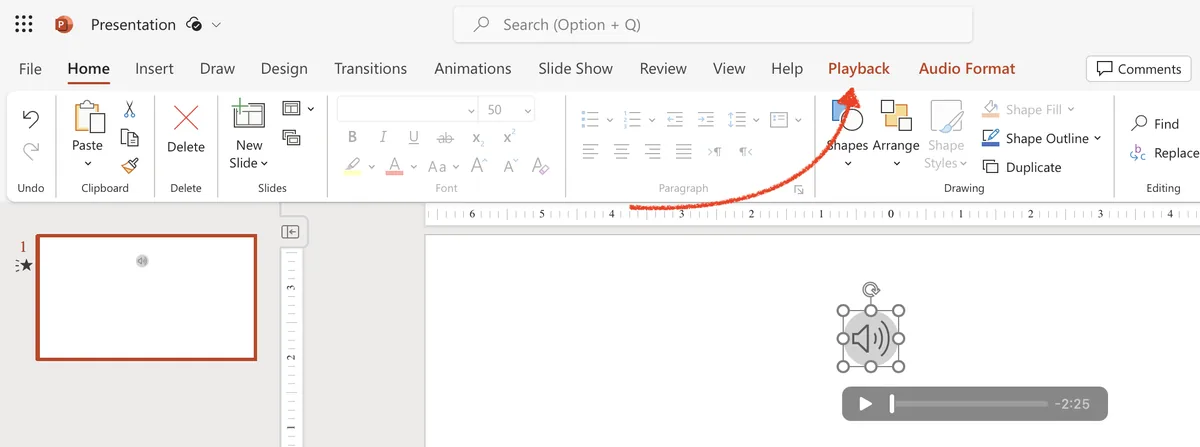
Task: Click the PowerPoint logo icon
Action: [x=64, y=24]
